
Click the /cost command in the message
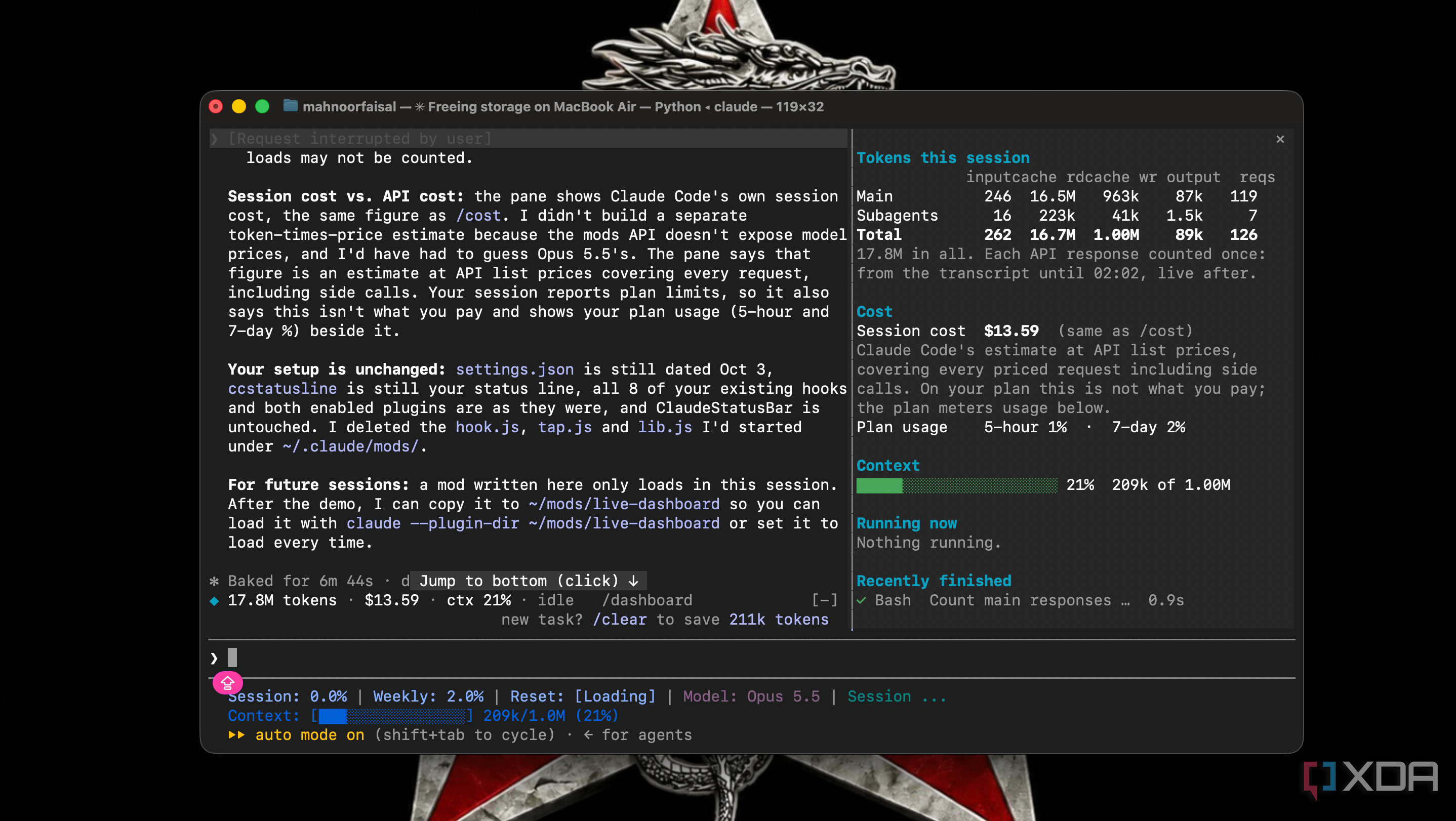pos(478,216)
